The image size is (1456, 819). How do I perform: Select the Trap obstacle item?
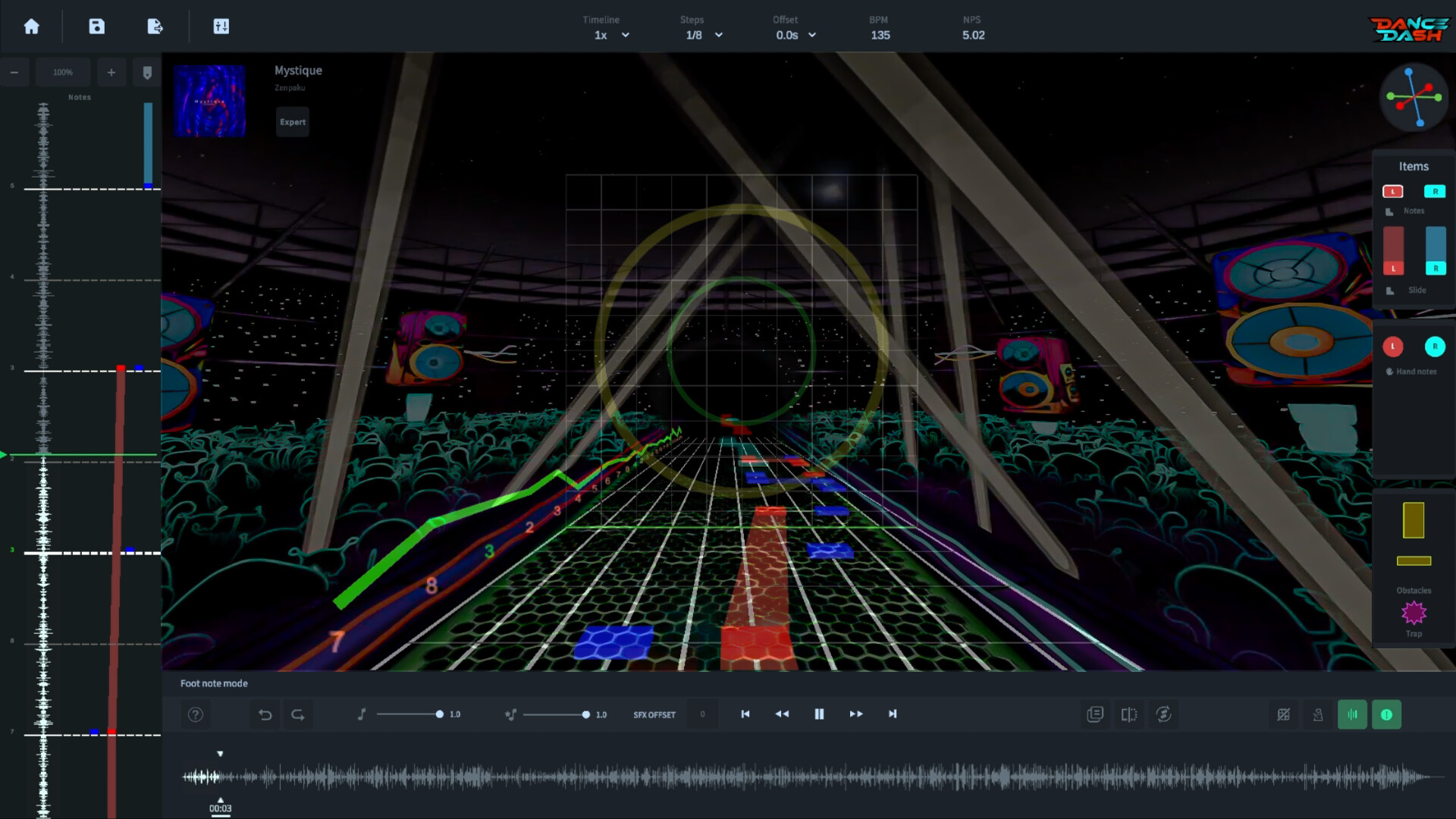click(x=1414, y=613)
